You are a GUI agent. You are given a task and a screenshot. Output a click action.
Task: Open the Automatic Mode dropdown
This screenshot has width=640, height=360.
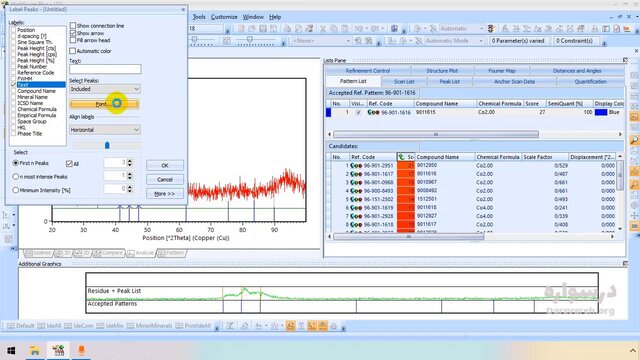coord(481,41)
